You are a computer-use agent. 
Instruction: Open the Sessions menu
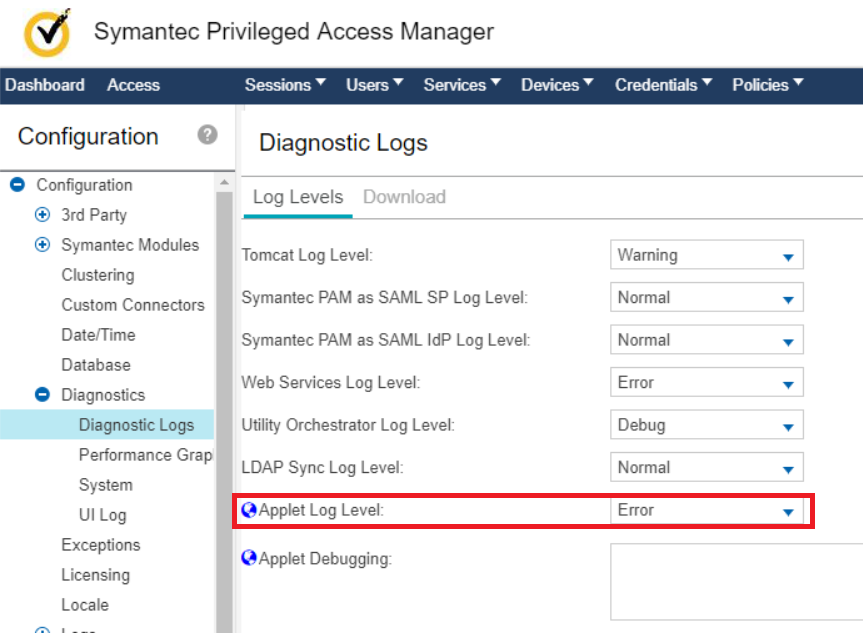[285, 85]
